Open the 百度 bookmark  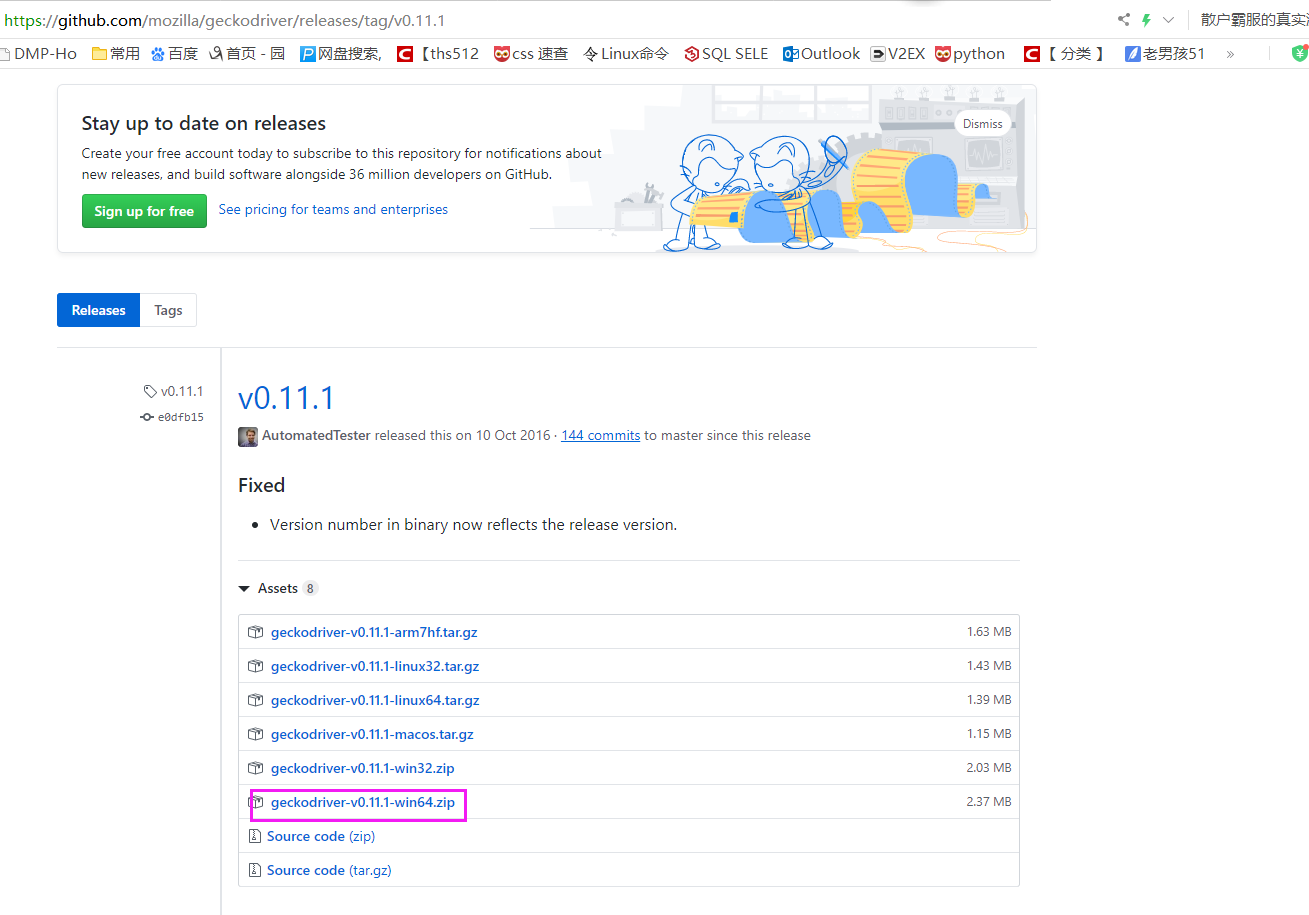(x=174, y=54)
